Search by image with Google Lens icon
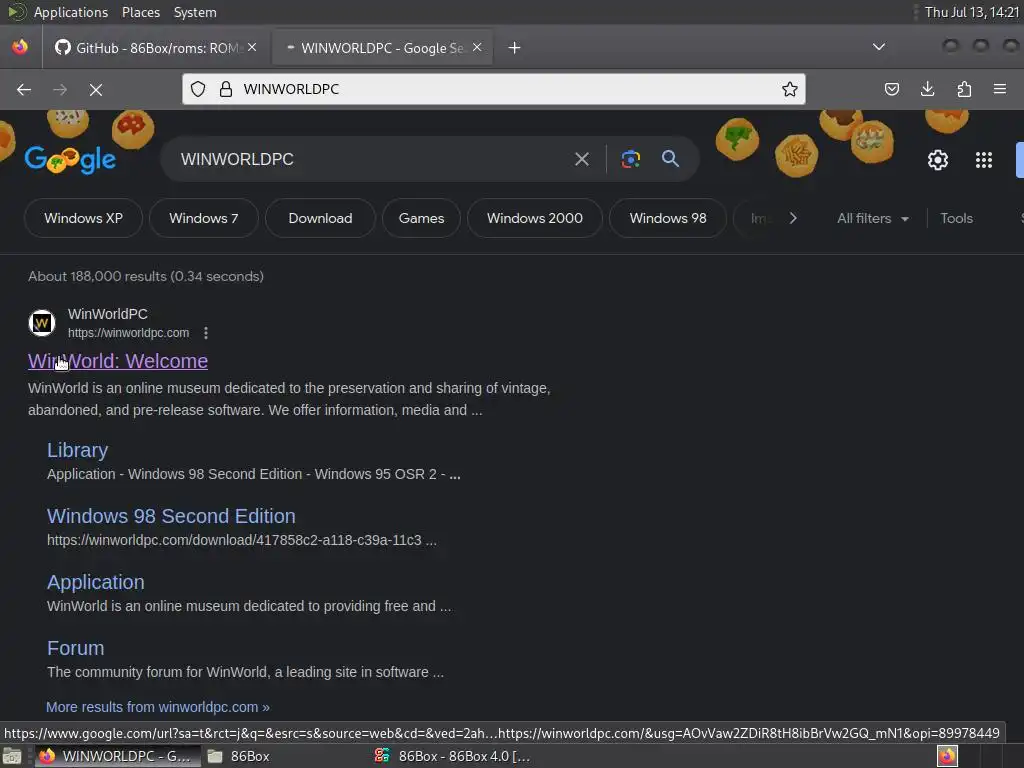 click(x=631, y=159)
